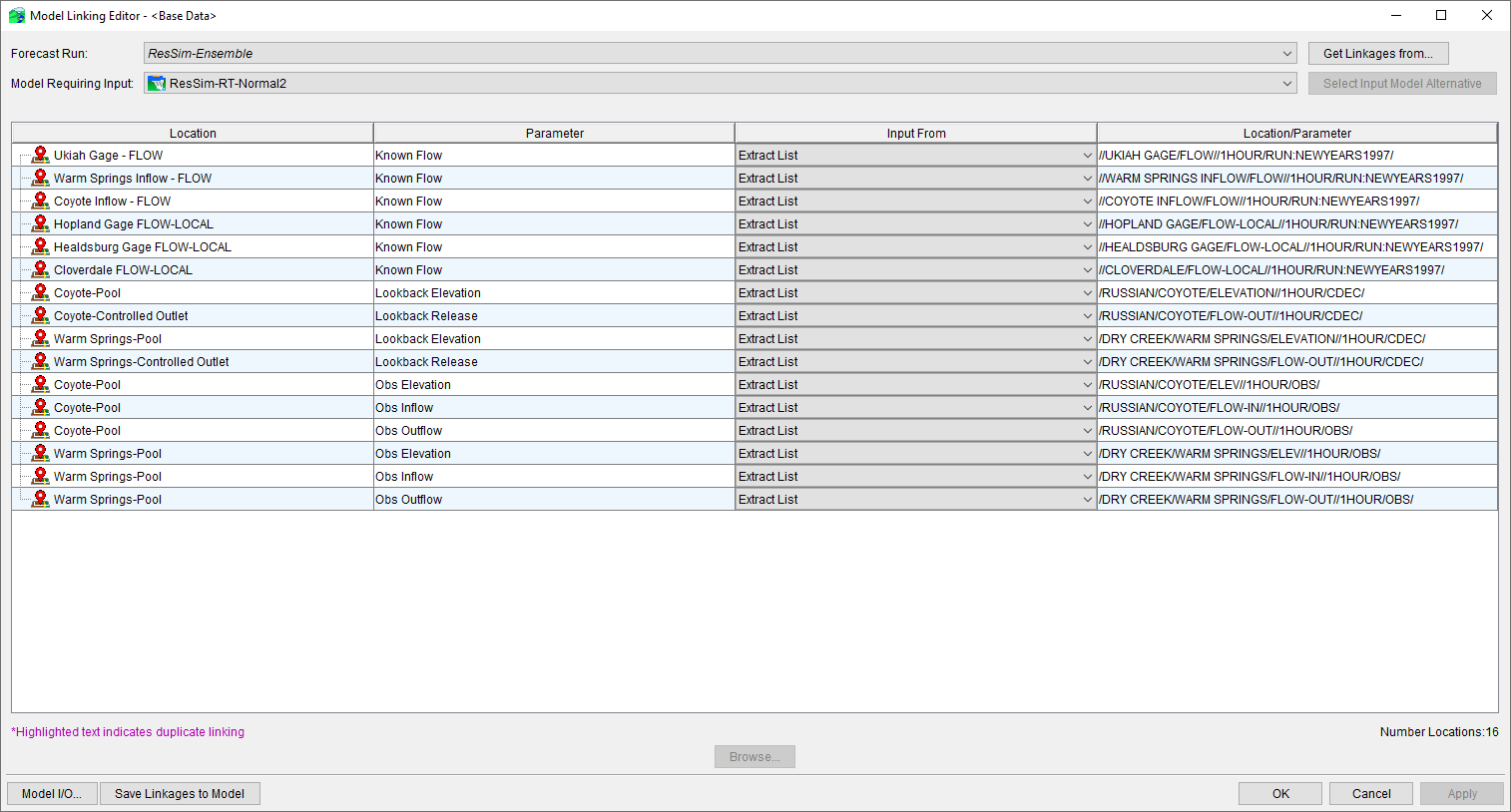This screenshot has height=812, width=1511.
Task: Select the //COYOTE INFLOW/FLOW path cell
Action: click(1297, 201)
